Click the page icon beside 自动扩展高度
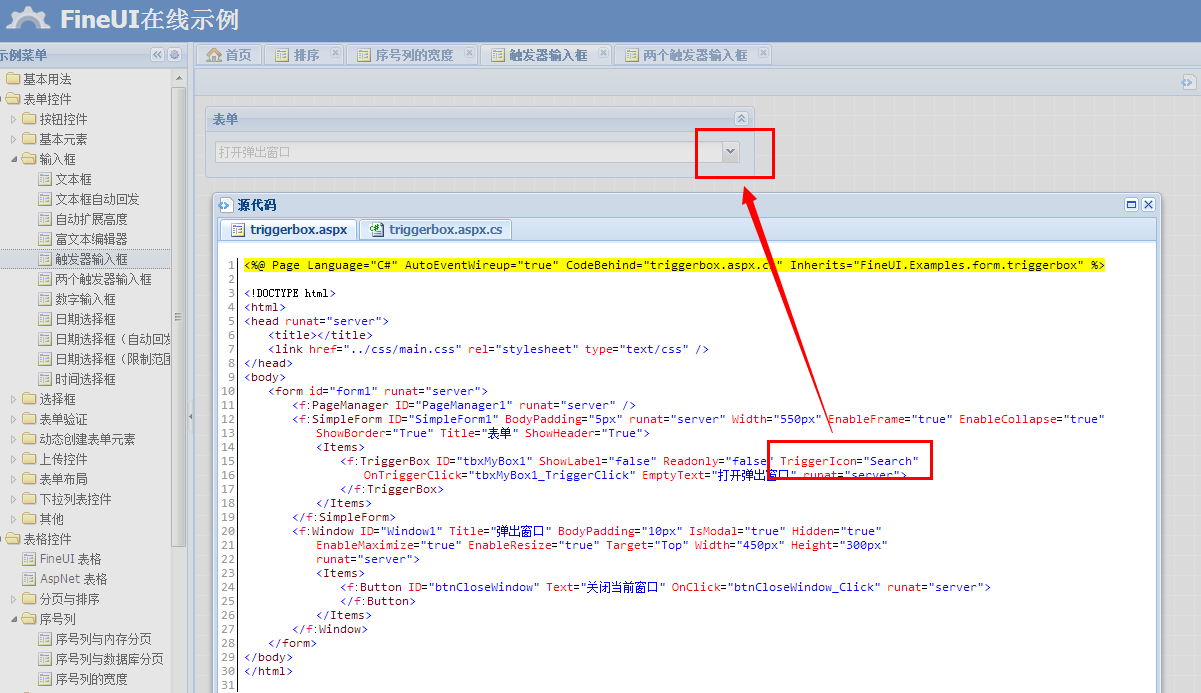The height and width of the screenshot is (693, 1201). [45, 219]
